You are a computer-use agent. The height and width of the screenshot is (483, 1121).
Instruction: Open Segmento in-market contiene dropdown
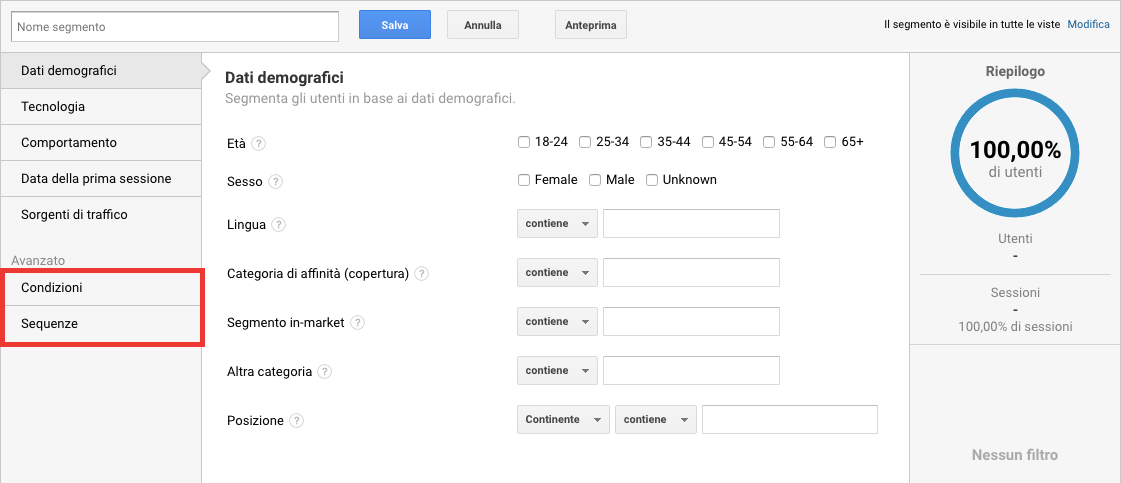pyautogui.click(x=557, y=322)
